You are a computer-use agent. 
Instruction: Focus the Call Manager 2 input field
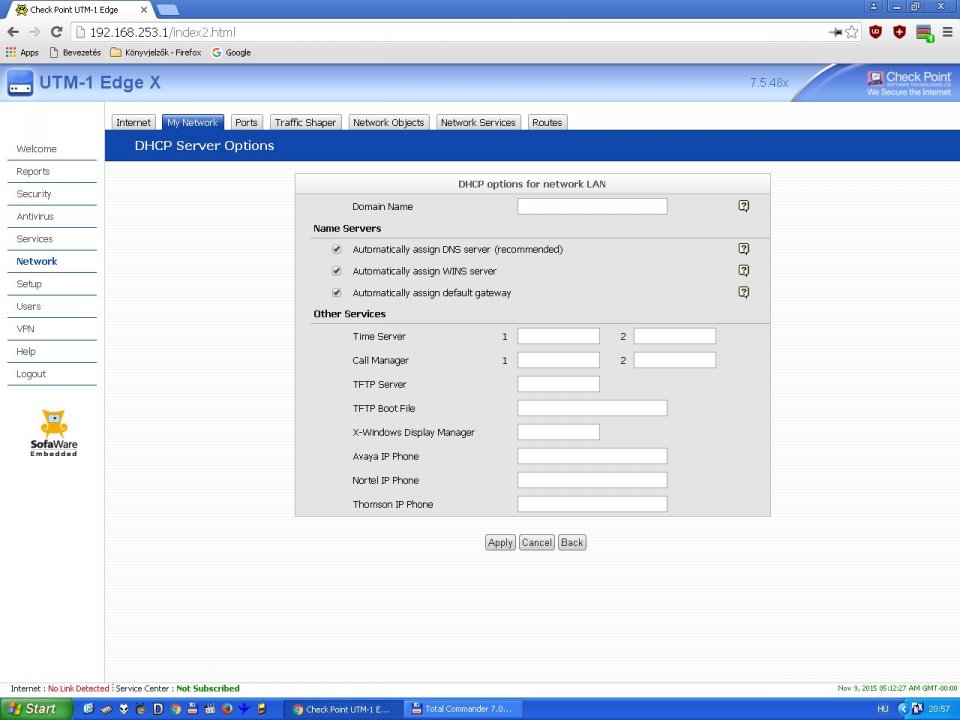coord(675,360)
